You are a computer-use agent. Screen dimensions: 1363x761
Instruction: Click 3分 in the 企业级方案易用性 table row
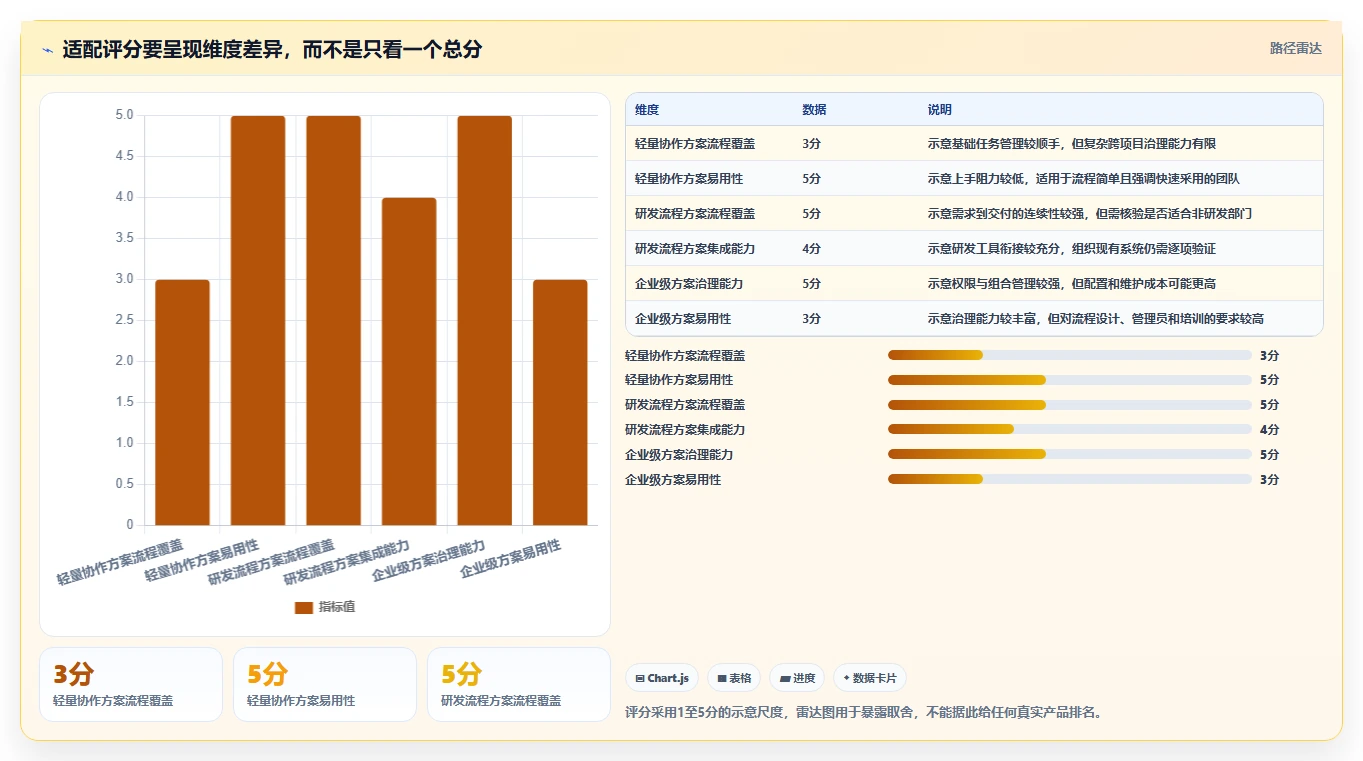pos(811,319)
